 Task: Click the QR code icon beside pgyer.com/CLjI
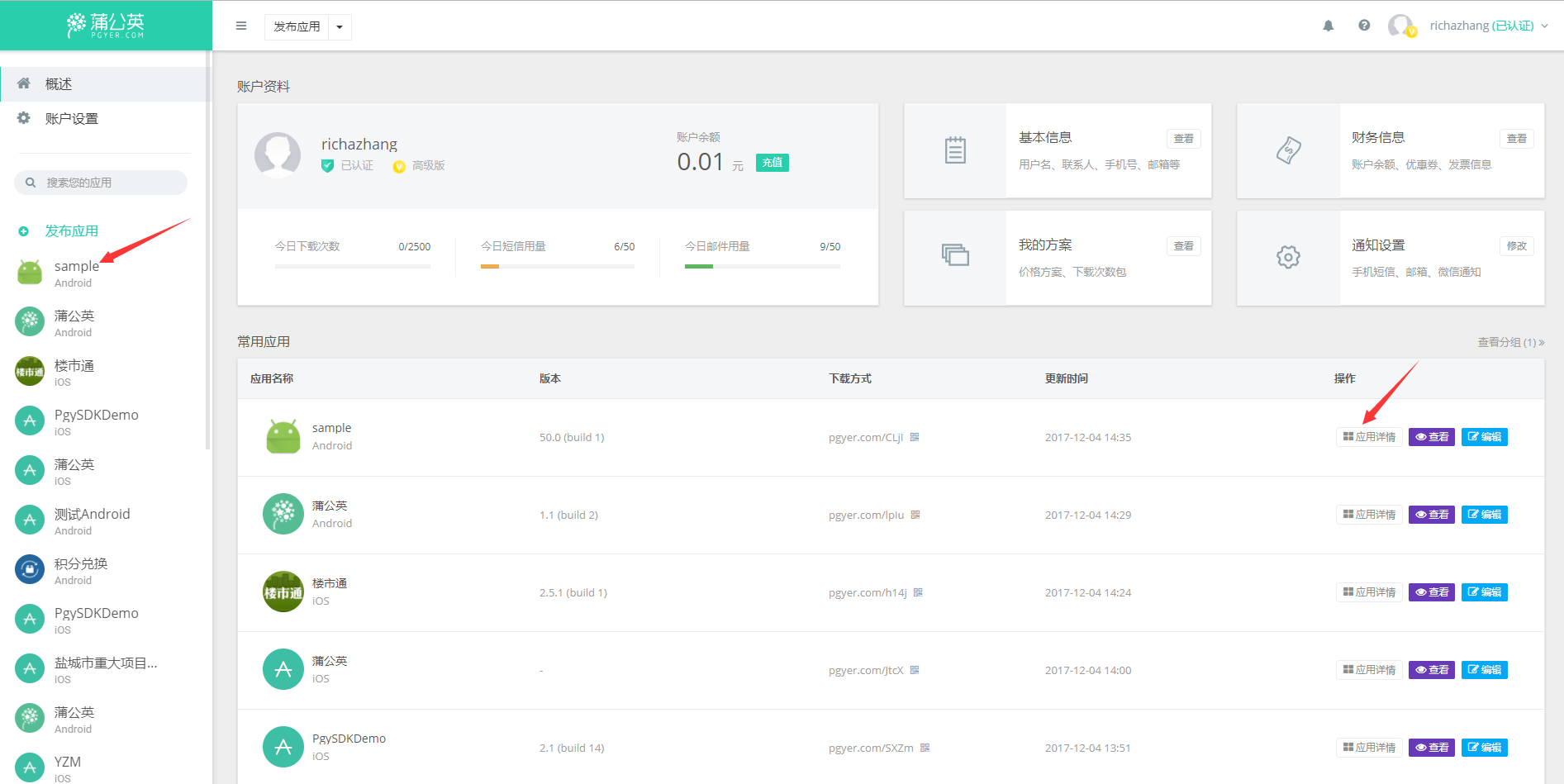click(x=915, y=437)
